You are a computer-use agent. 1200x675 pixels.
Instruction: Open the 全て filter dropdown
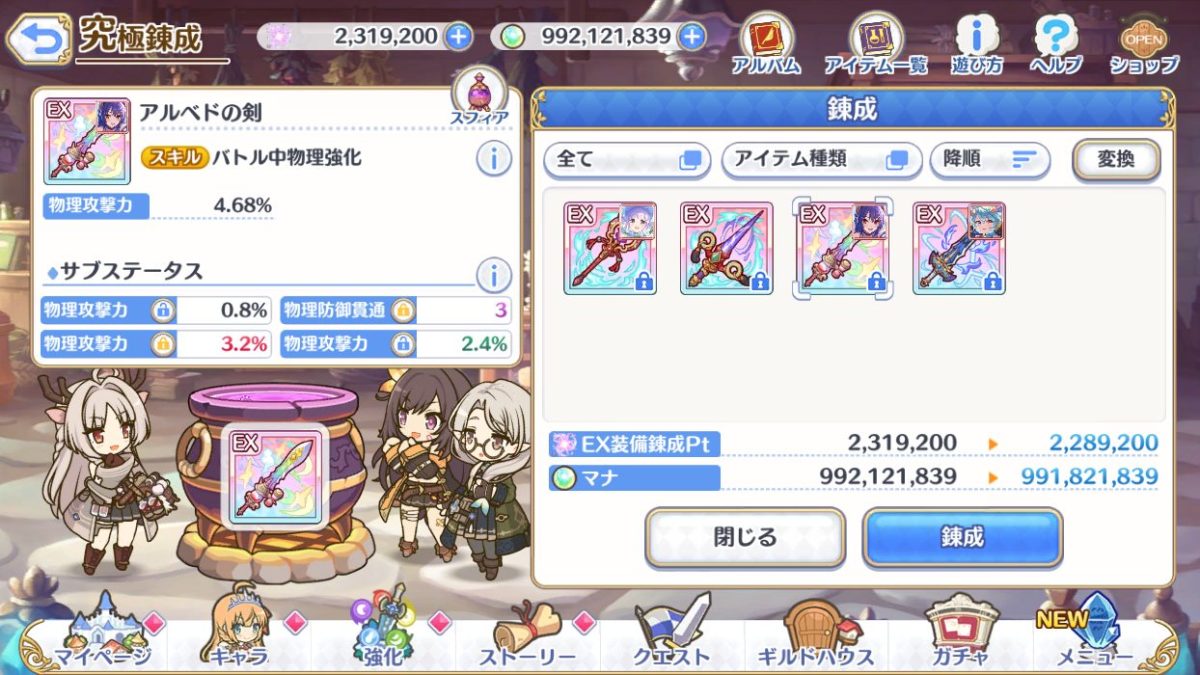(627, 160)
